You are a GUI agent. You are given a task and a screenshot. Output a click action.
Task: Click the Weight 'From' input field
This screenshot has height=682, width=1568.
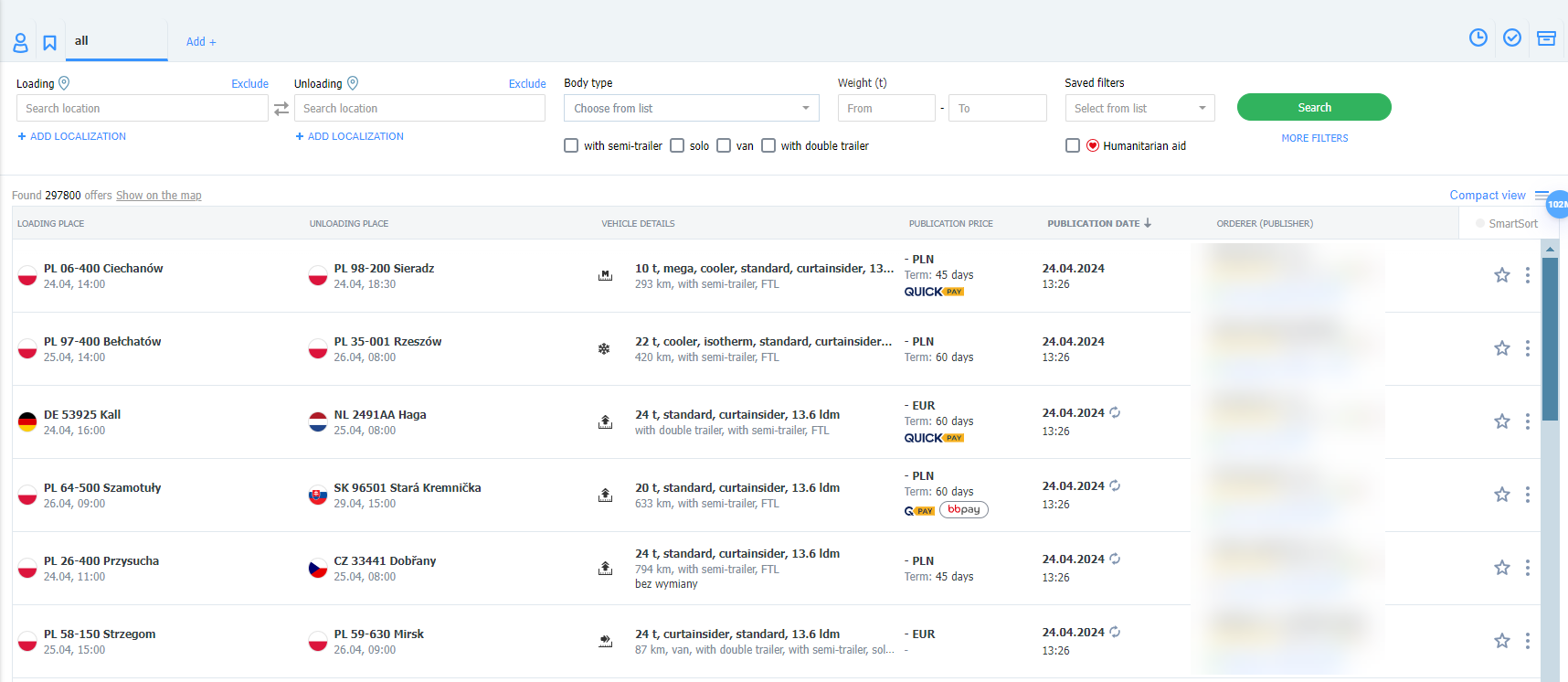[885, 108]
